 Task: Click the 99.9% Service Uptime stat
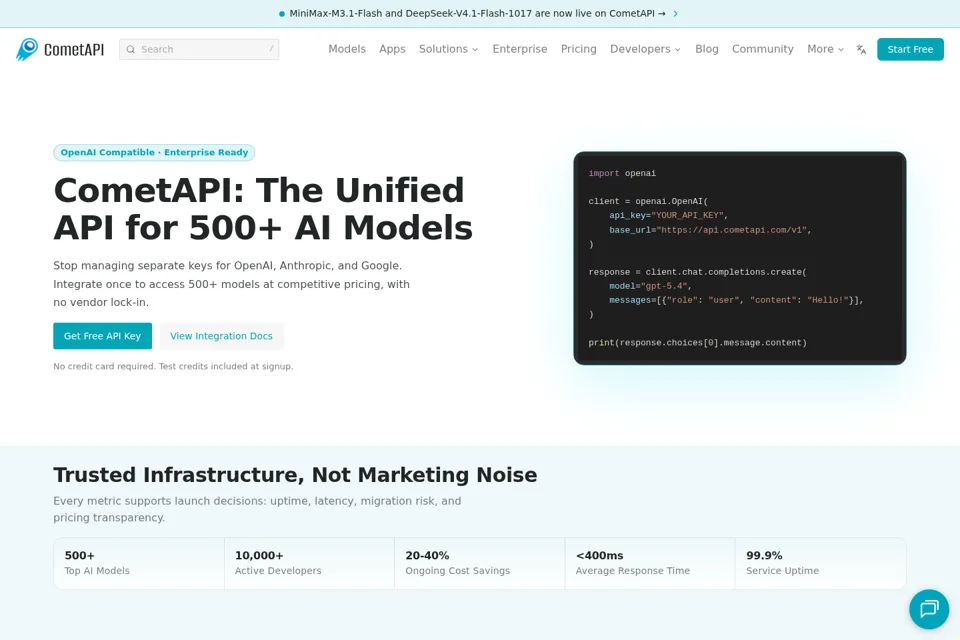click(820, 563)
